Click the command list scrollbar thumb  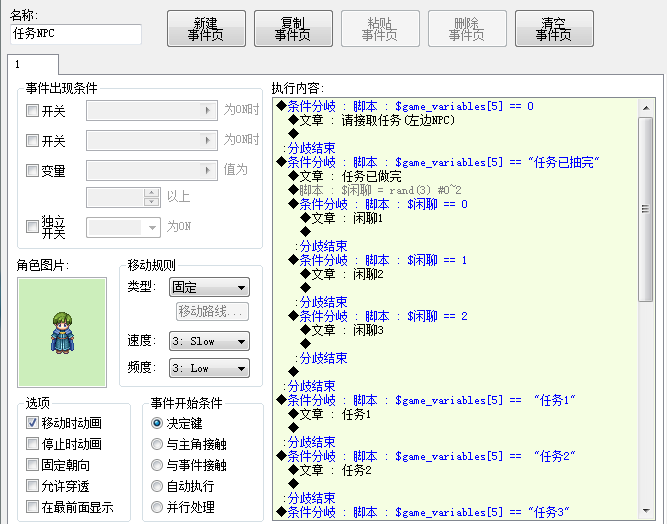[646, 209]
